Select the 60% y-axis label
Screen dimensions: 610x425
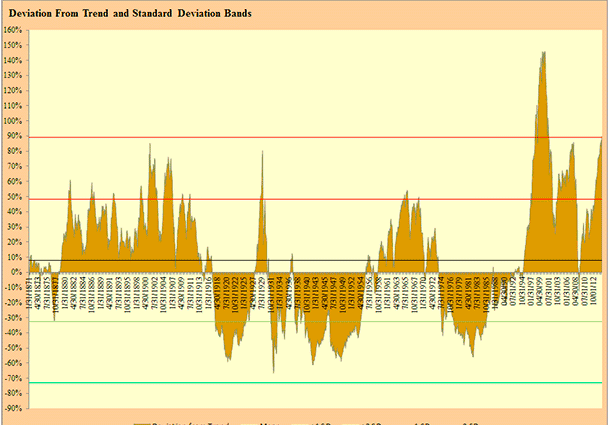coord(14,181)
